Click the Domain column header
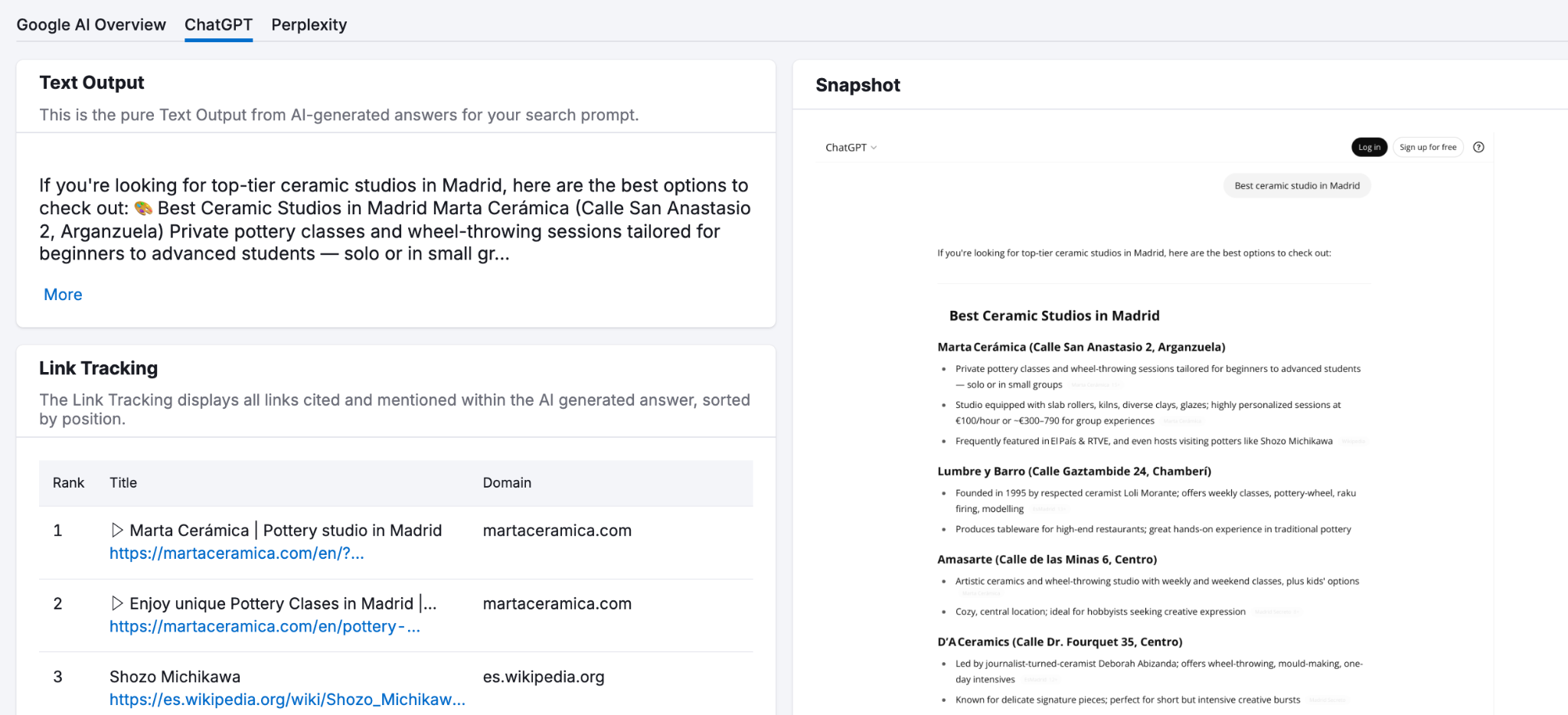 coord(507,483)
